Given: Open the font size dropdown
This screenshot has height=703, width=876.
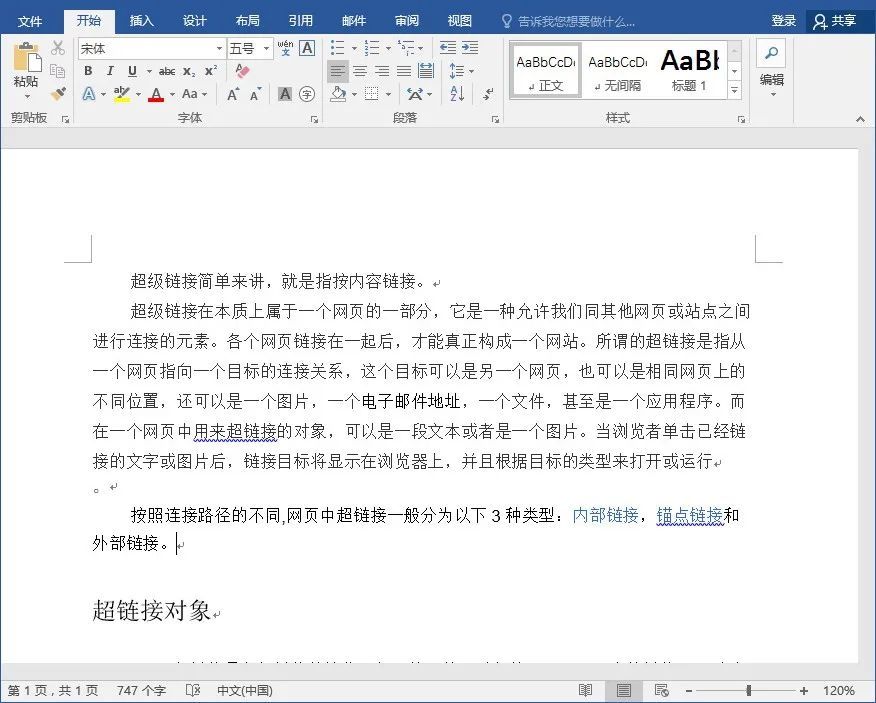Looking at the screenshot, I should [x=265, y=45].
